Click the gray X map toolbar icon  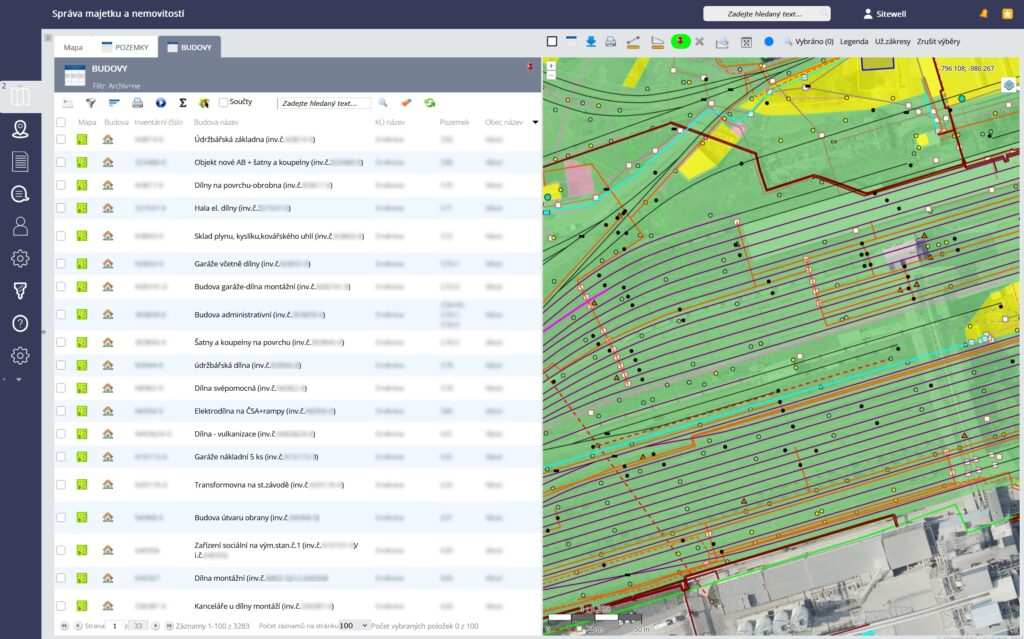[699, 42]
